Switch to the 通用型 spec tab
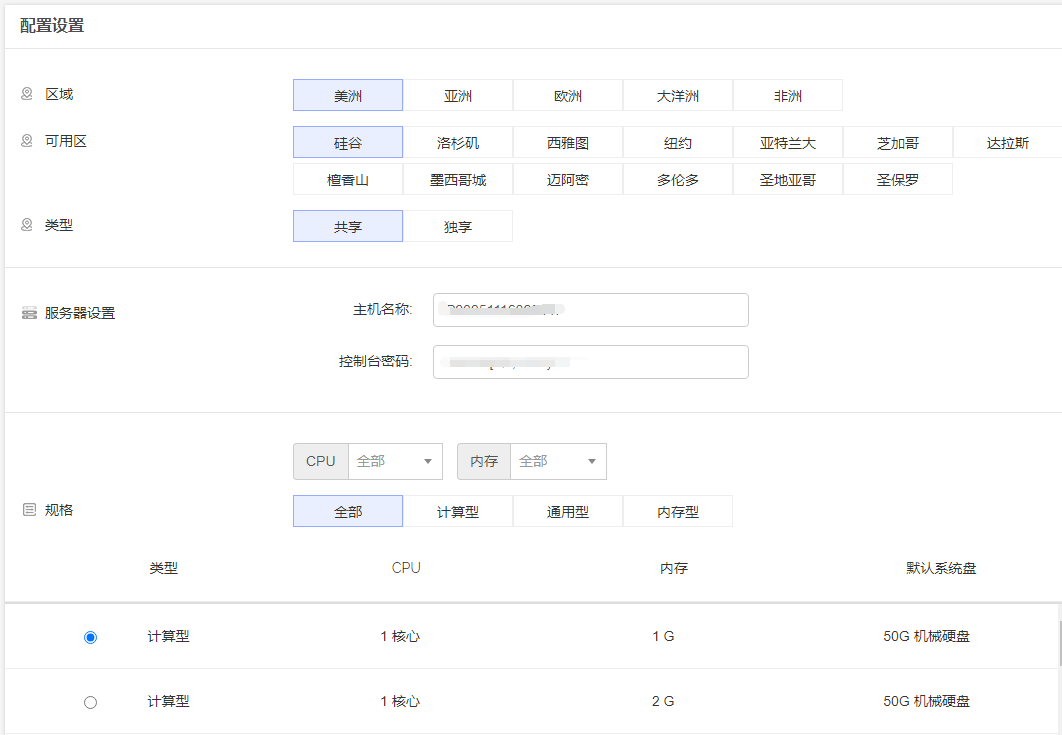Image resolution: width=1062 pixels, height=735 pixels. point(568,511)
